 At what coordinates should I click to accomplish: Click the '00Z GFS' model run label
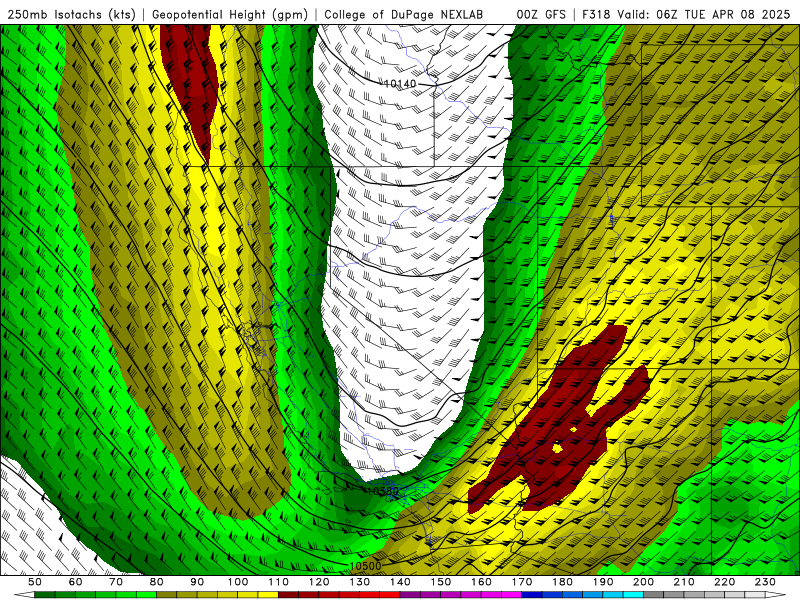point(541,14)
